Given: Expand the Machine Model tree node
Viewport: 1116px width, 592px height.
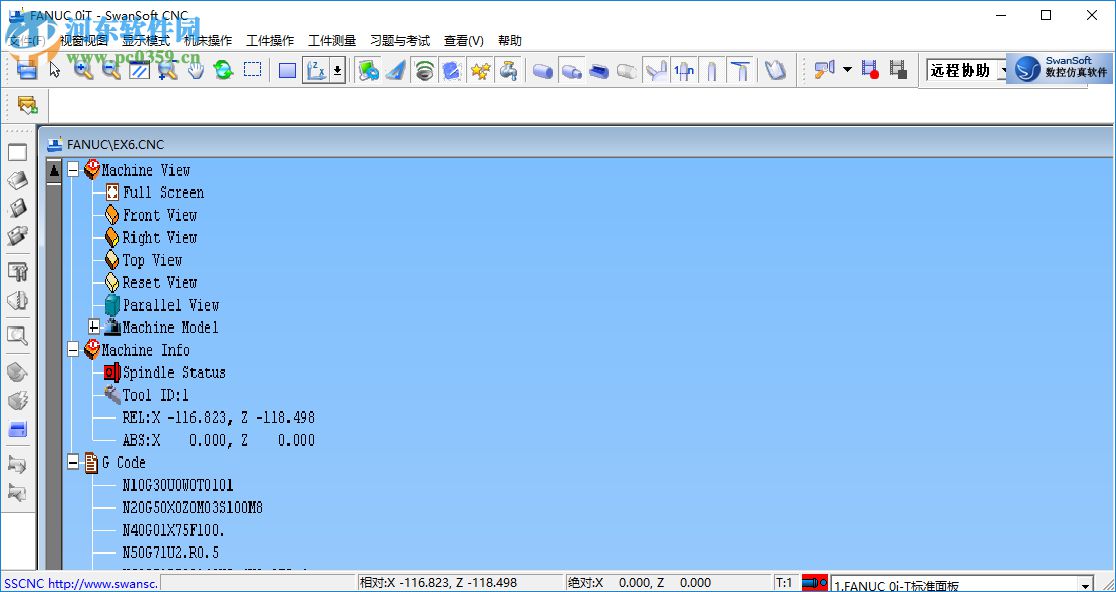Looking at the screenshot, I should (94, 327).
